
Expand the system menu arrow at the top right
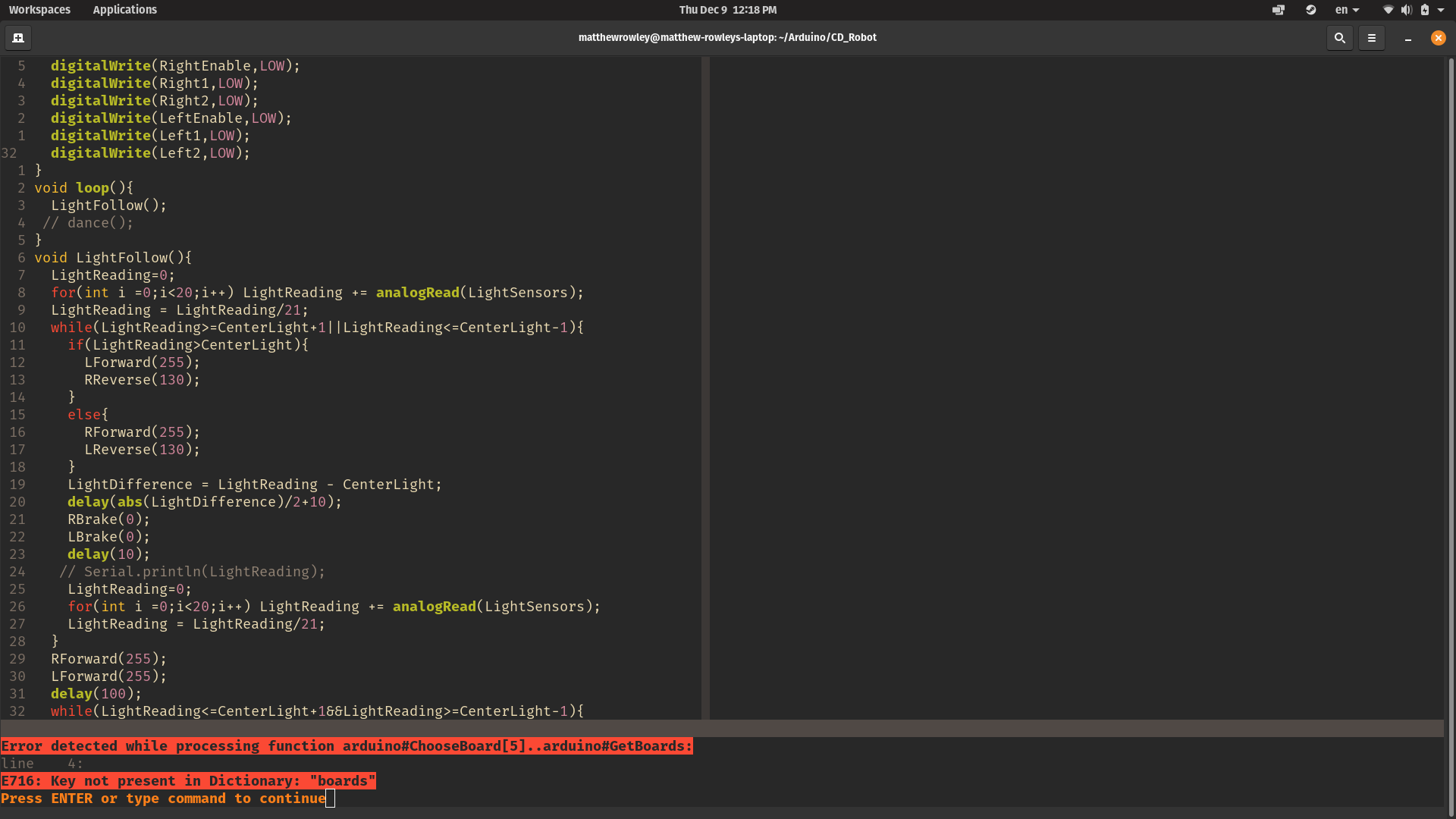click(1441, 10)
